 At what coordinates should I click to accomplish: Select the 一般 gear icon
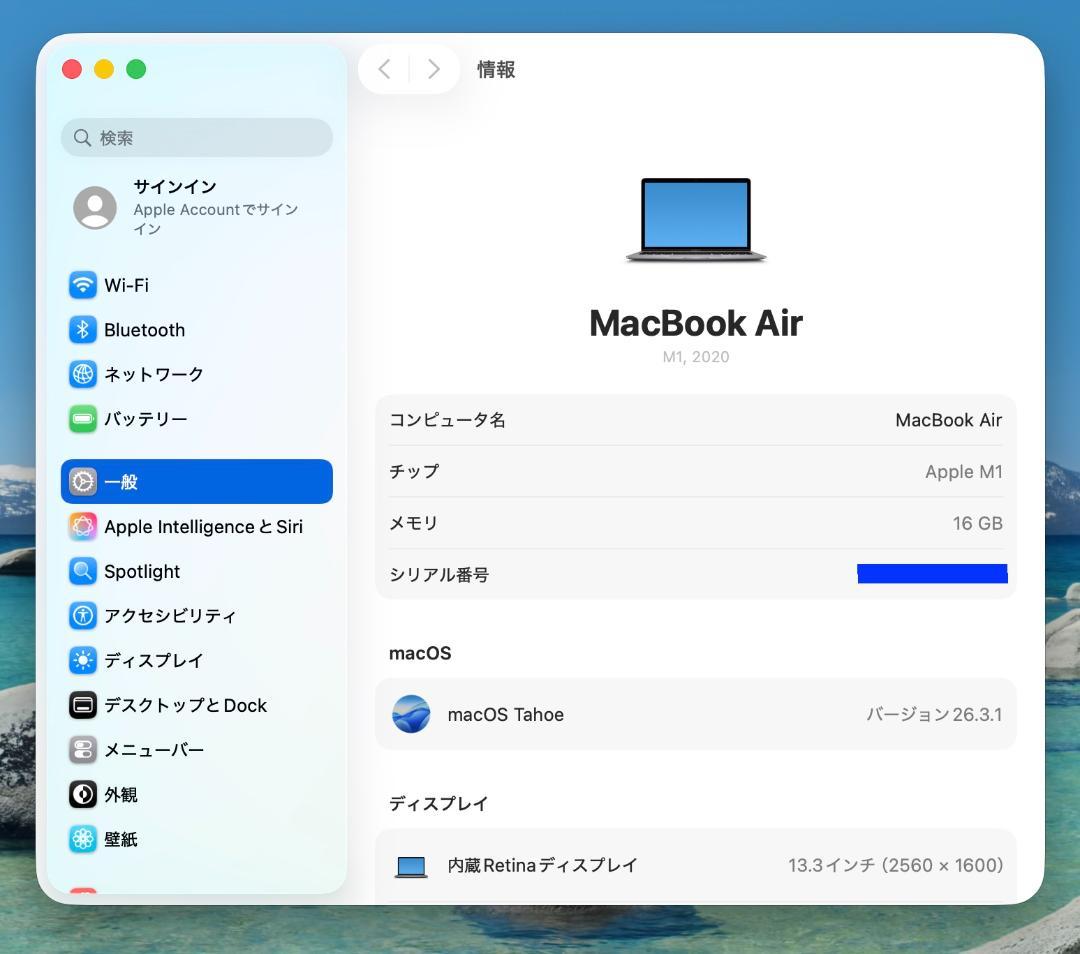(x=83, y=481)
